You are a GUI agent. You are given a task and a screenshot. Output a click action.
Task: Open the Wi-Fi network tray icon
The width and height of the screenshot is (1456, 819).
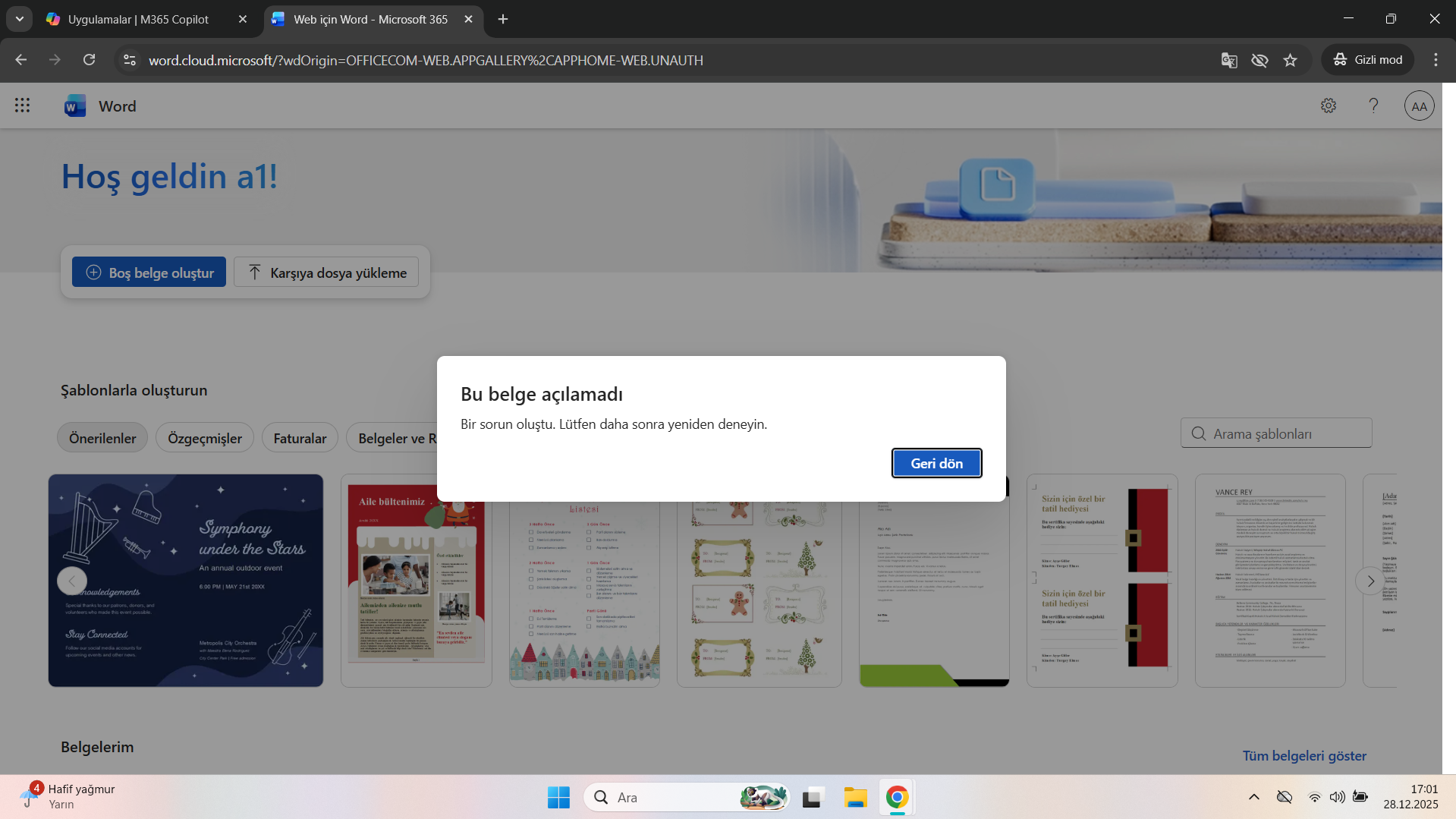pyautogui.click(x=1314, y=797)
